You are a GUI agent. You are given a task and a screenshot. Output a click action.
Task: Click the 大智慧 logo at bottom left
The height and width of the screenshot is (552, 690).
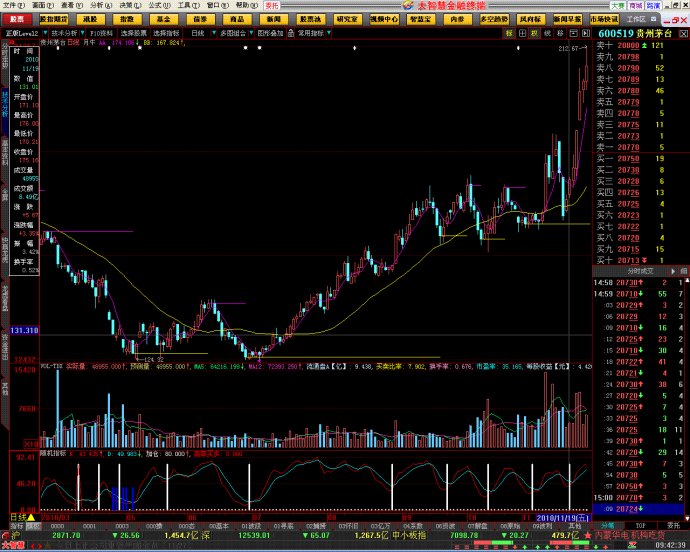tap(13, 546)
